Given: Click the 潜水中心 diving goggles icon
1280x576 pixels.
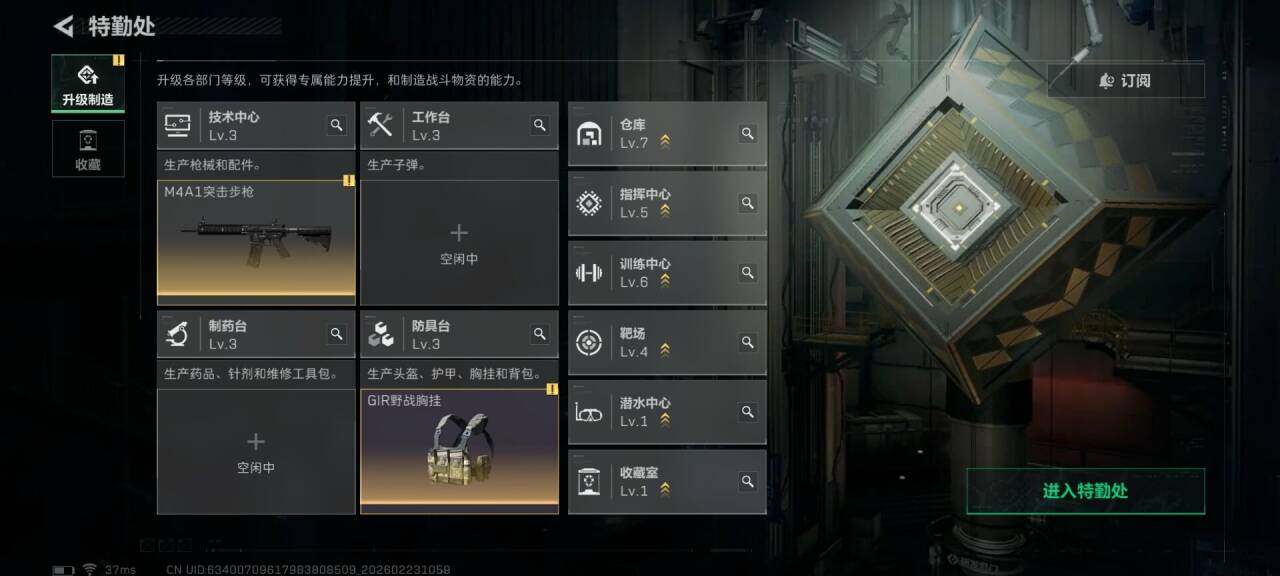Looking at the screenshot, I should pyautogui.click(x=589, y=412).
